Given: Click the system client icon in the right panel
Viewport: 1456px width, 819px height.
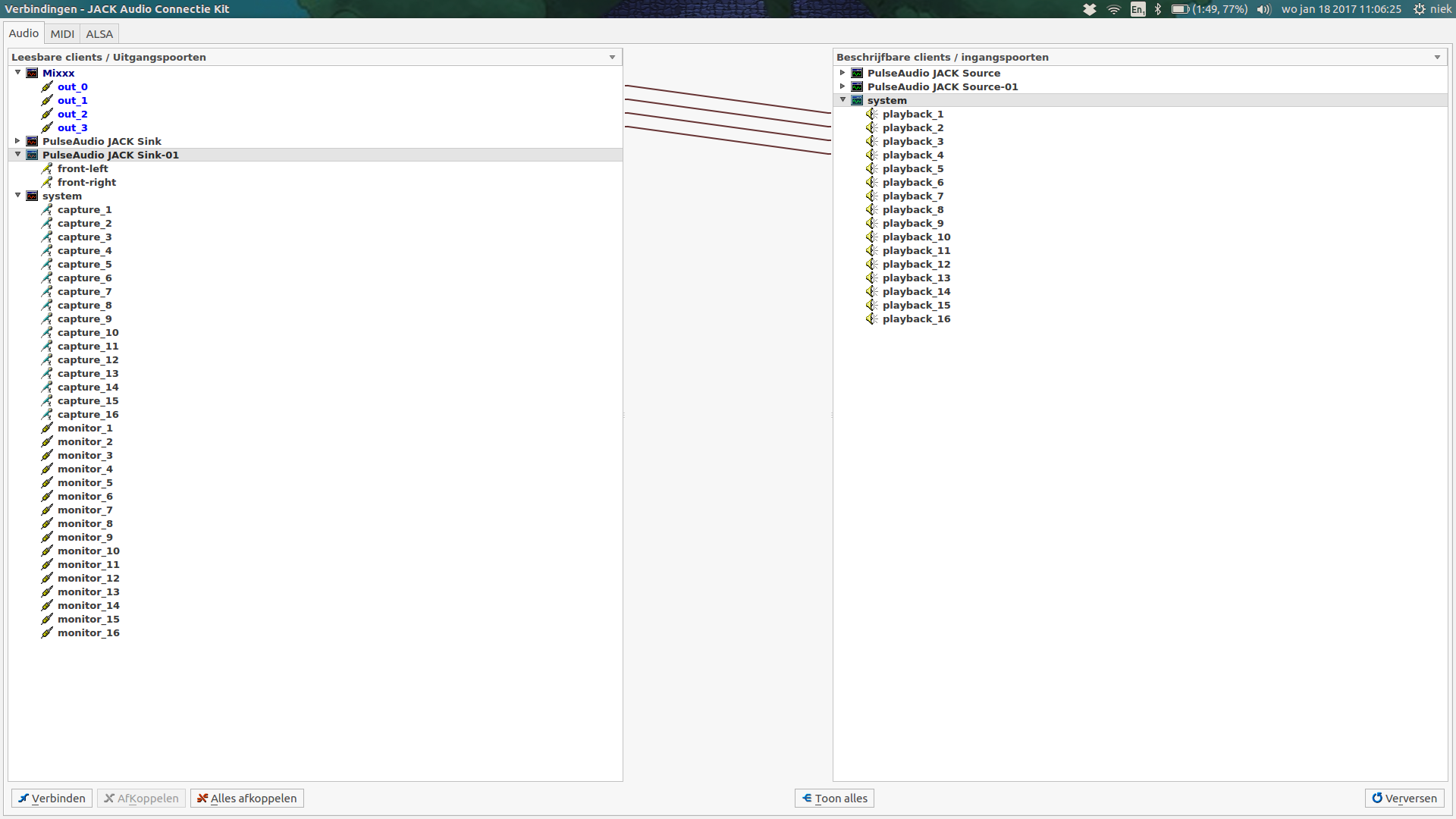Looking at the screenshot, I should point(856,99).
